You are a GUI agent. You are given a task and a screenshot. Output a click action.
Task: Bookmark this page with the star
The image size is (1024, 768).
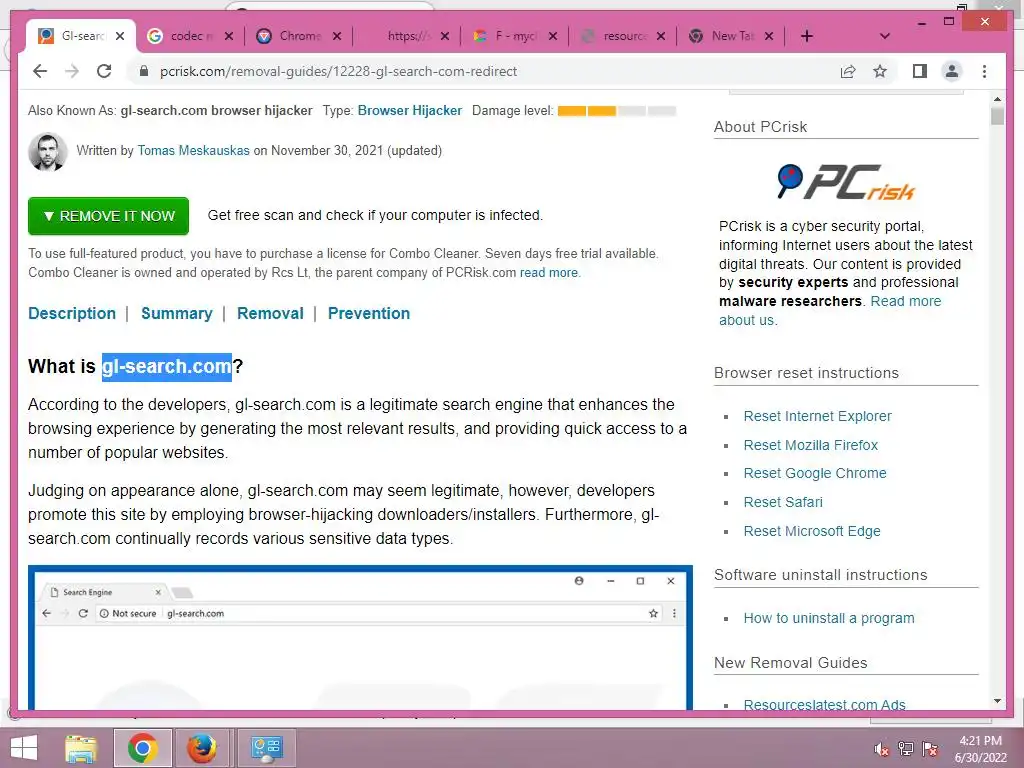tap(880, 71)
